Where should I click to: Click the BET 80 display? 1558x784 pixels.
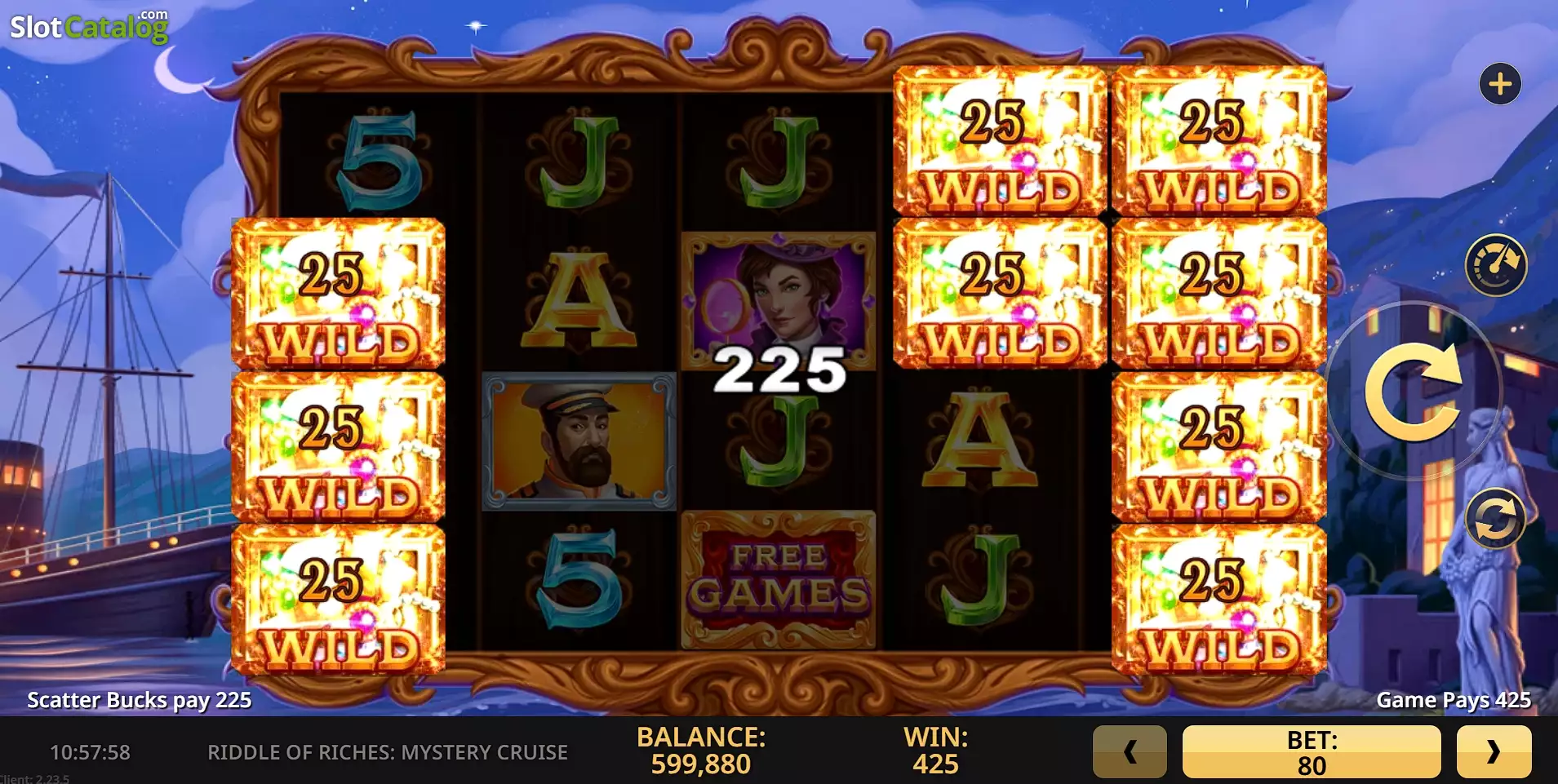1312,751
